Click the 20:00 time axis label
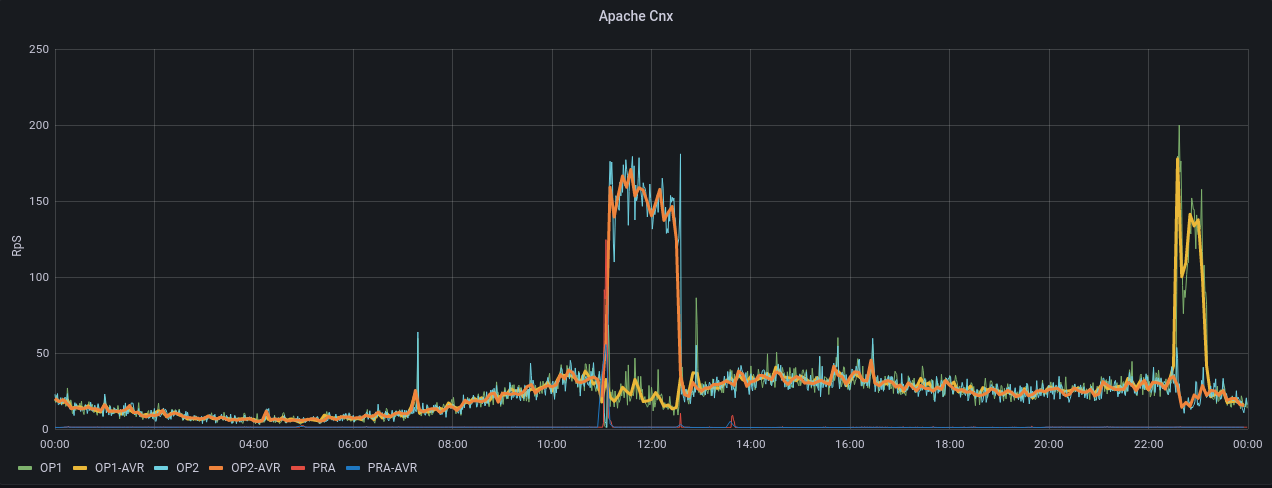The image size is (1272, 488). click(x=1048, y=444)
